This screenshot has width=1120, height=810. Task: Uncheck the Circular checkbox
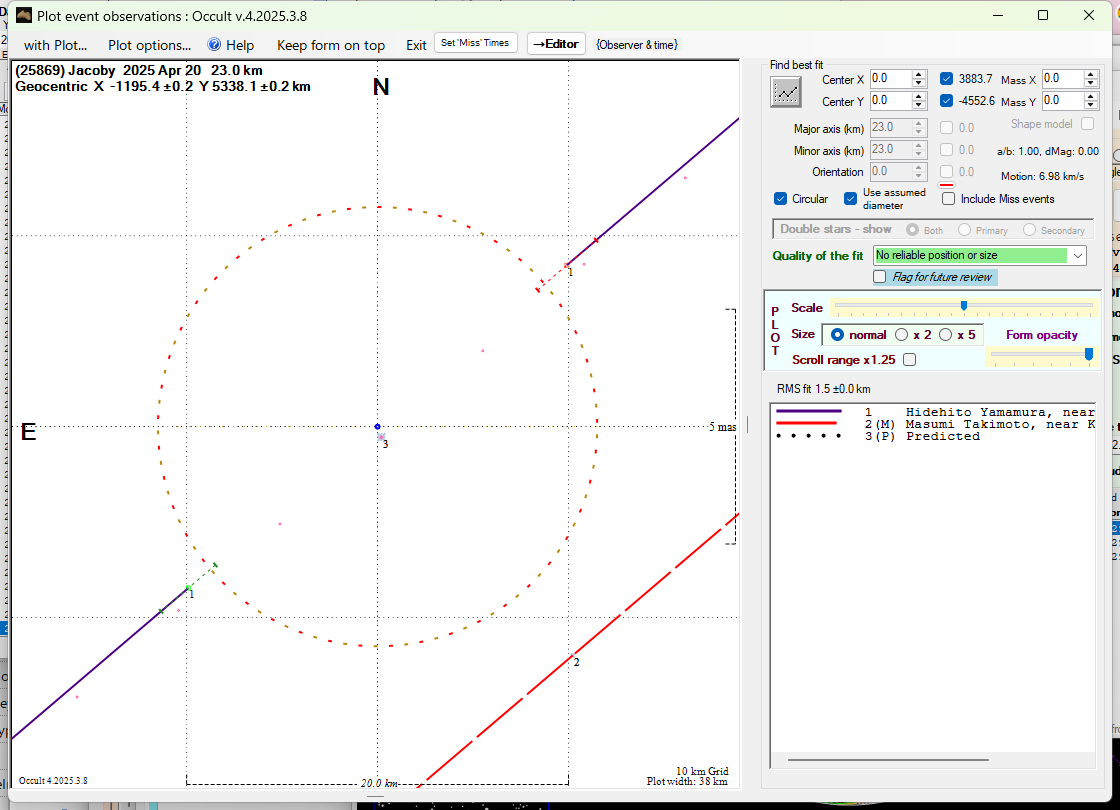click(781, 199)
